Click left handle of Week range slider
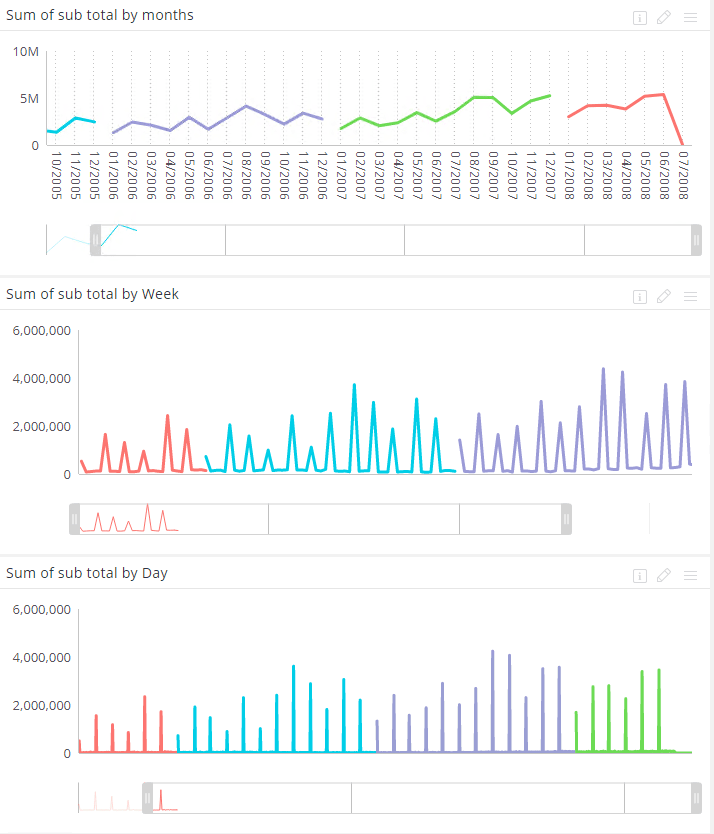This screenshot has height=834, width=714. coord(74,519)
